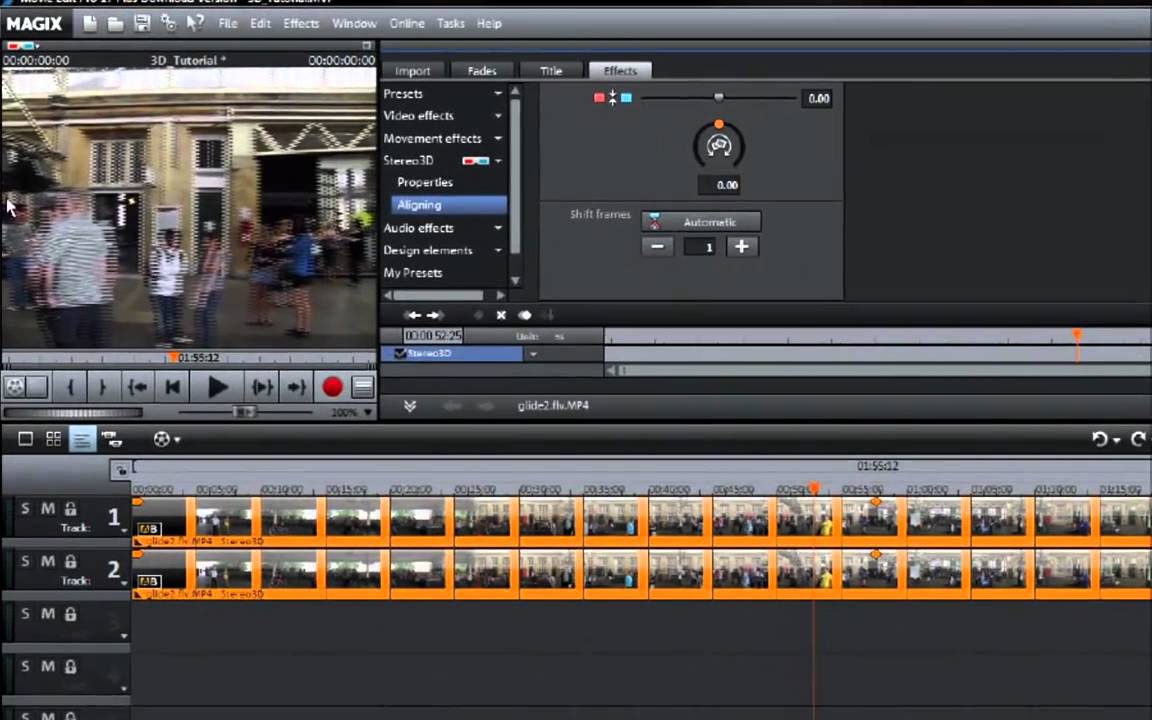This screenshot has height=720, width=1152.
Task: Switch to storyboard mode view
Action: pyautogui.click(x=26, y=439)
